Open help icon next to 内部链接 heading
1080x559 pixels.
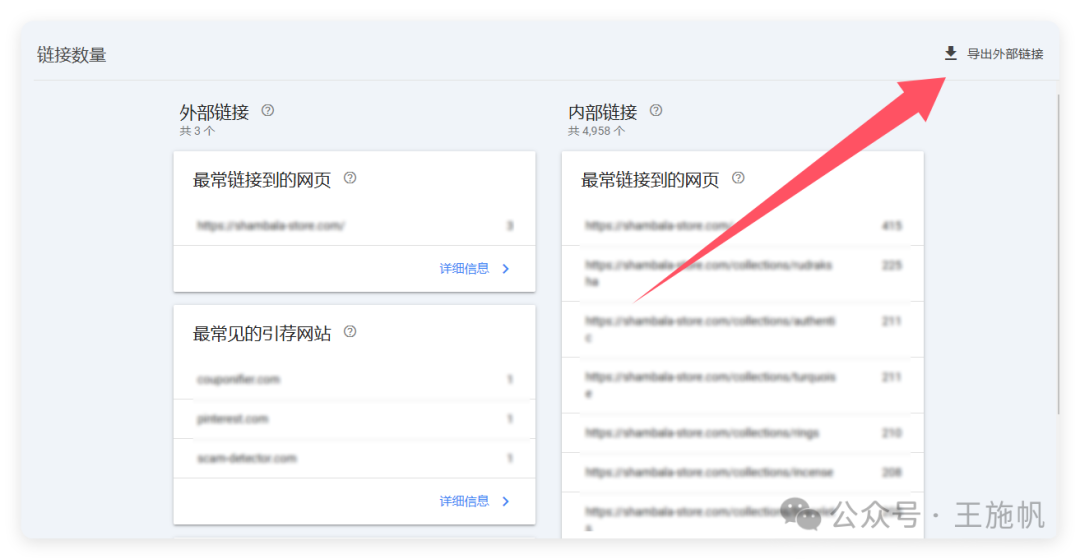[x=656, y=110]
